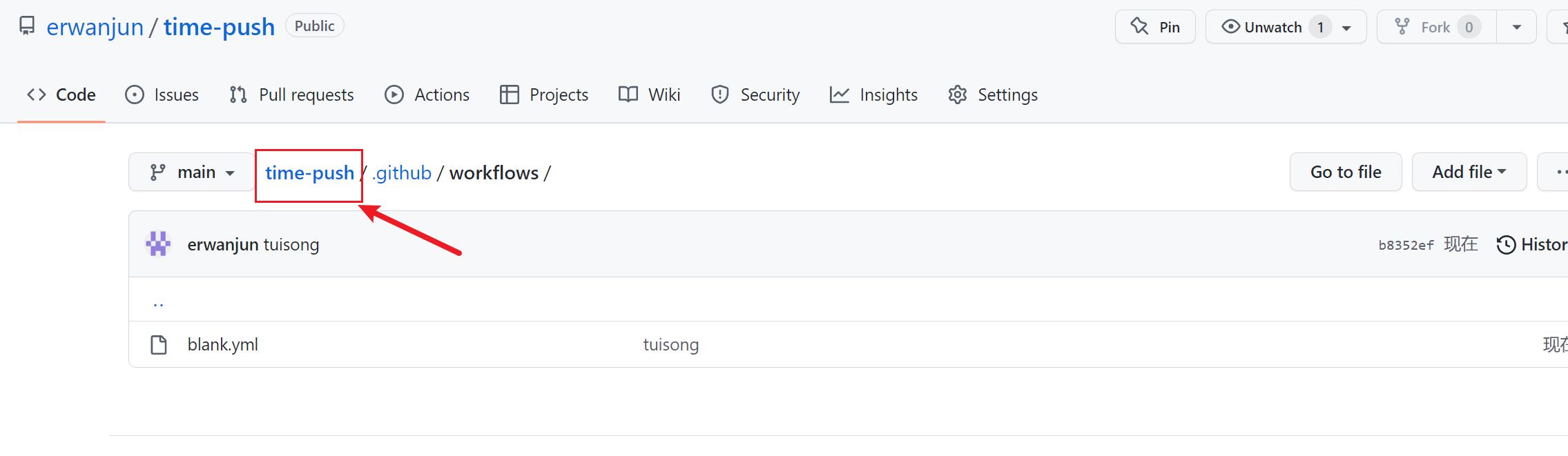Open the tuisong latest commit message link
1568x456 pixels.
pos(291,244)
